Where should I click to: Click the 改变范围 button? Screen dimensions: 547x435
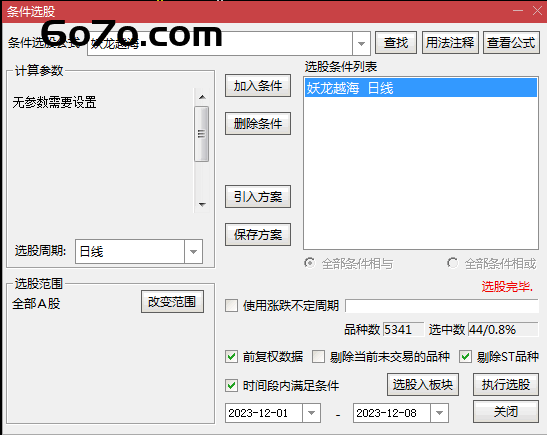point(172,302)
